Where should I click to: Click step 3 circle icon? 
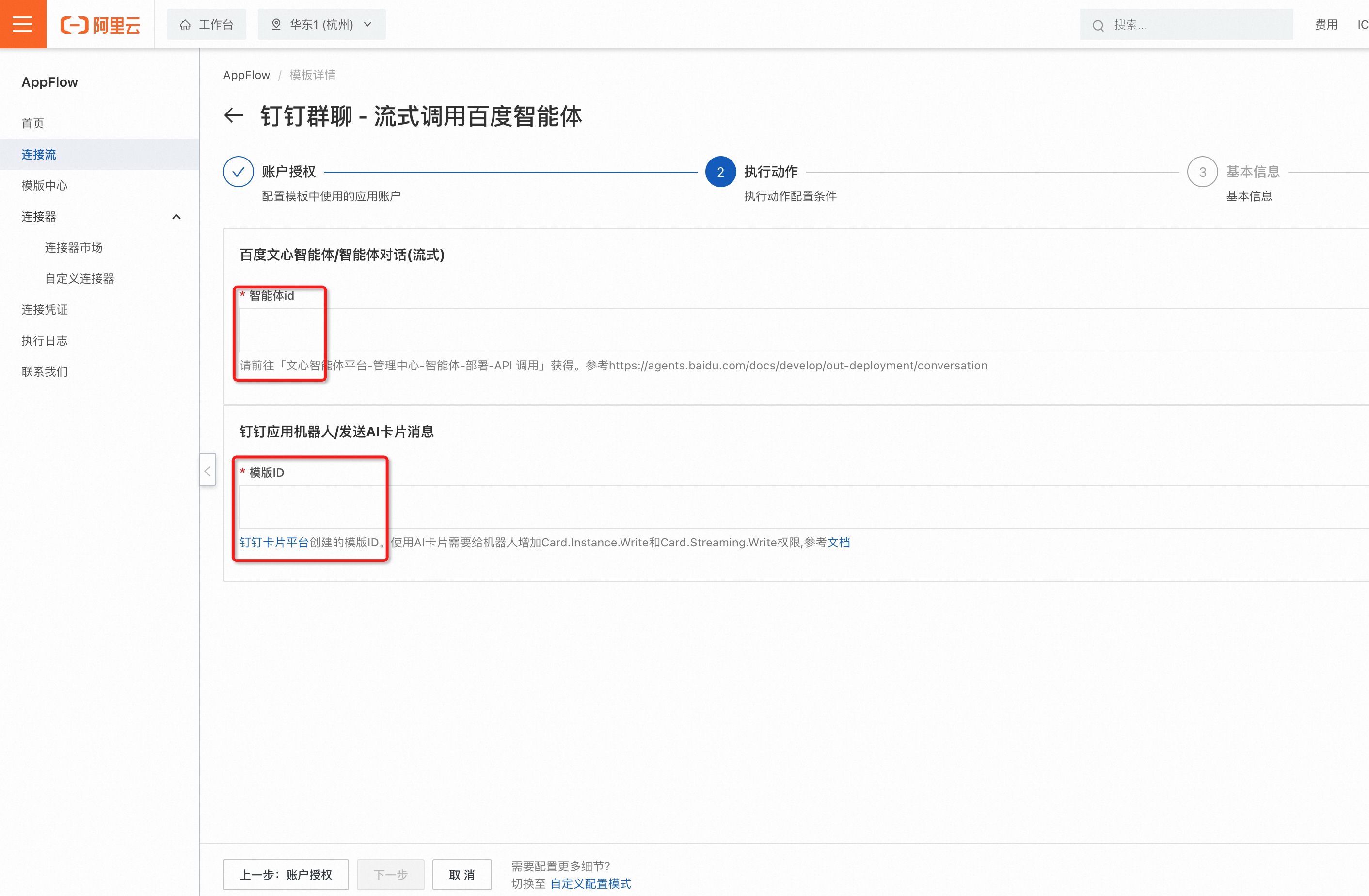pyautogui.click(x=1202, y=172)
